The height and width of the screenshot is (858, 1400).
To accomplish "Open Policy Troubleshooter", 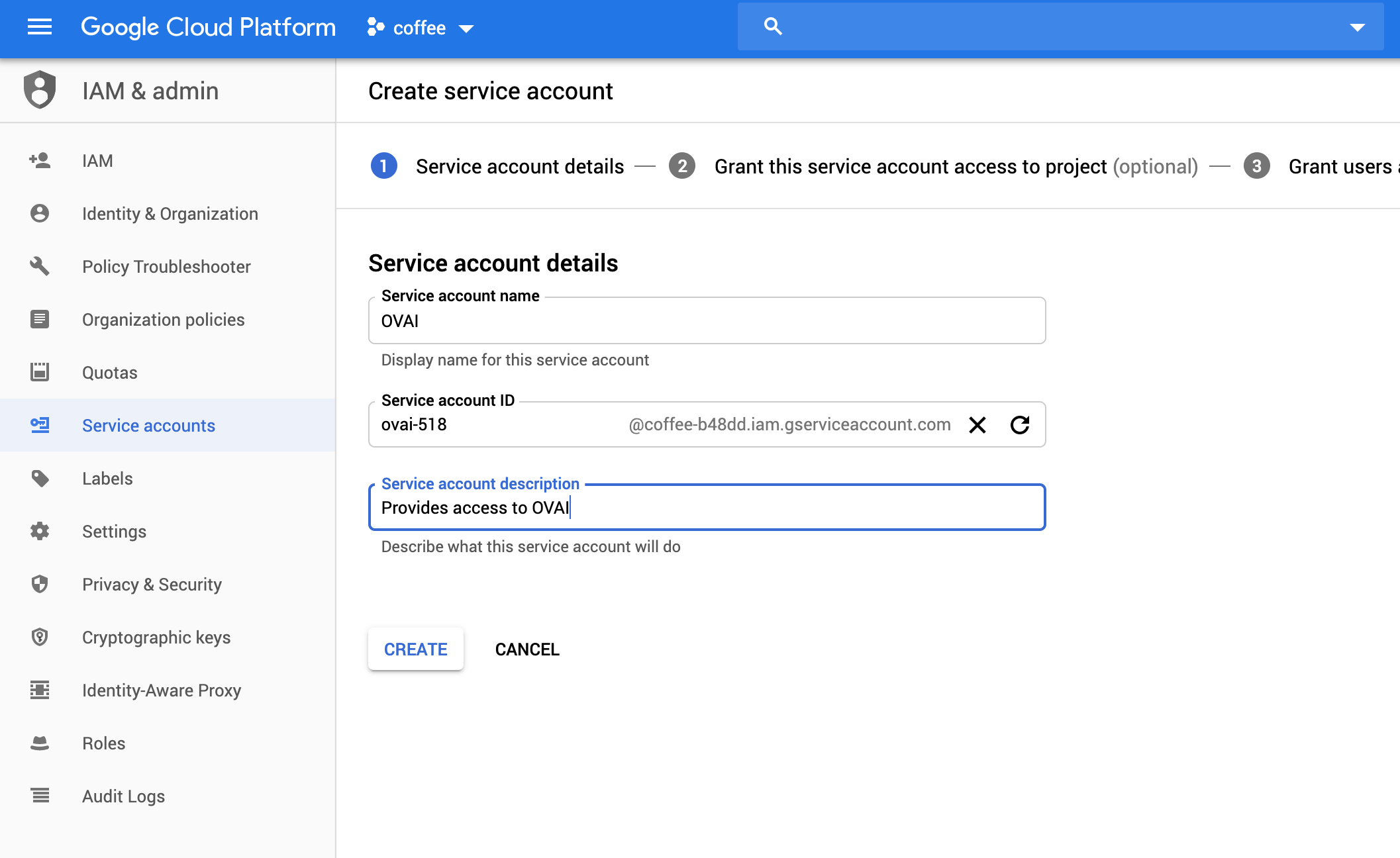I will [x=168, y=266].
